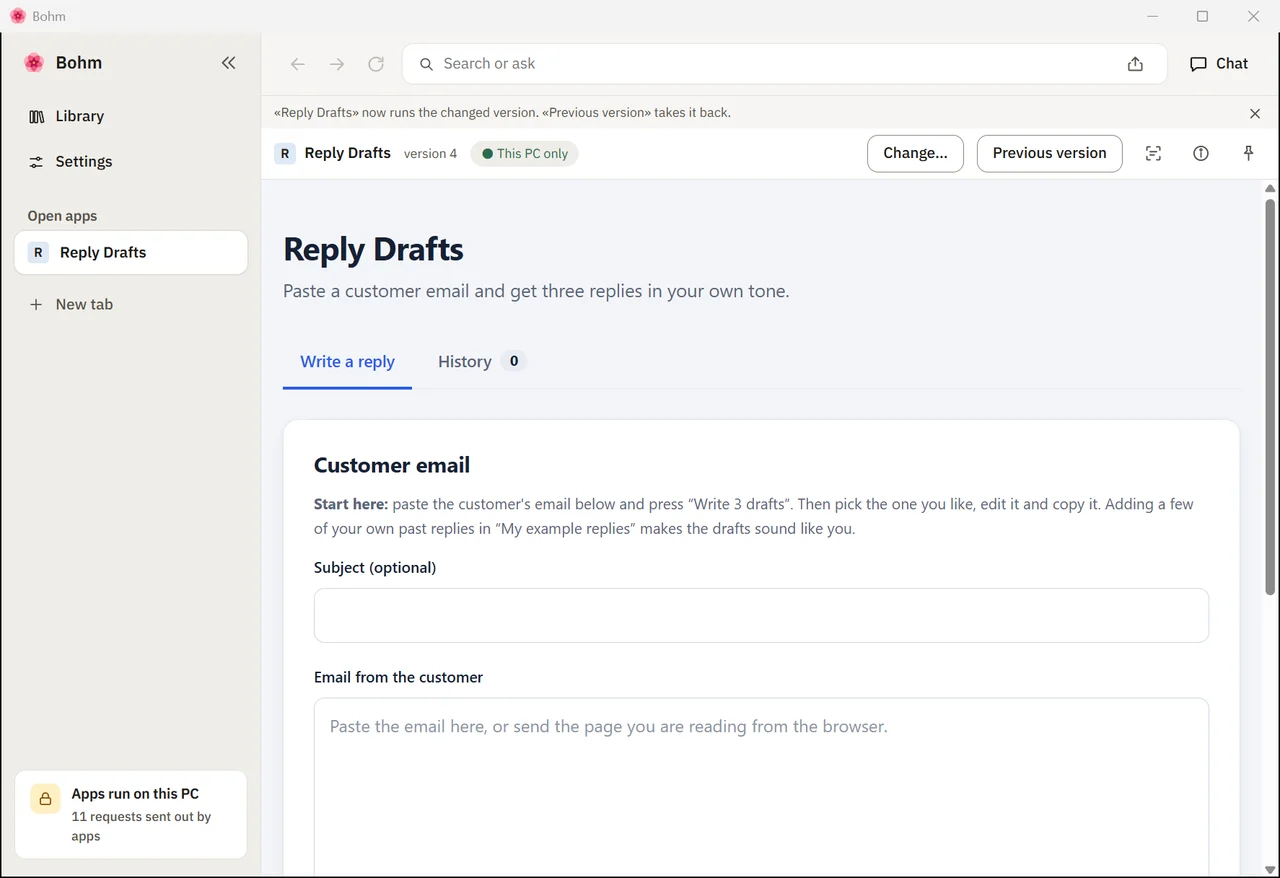Click the Apps run on this PC card
This screenshot has width=1280, height=878.
click(x=131, y=814)
